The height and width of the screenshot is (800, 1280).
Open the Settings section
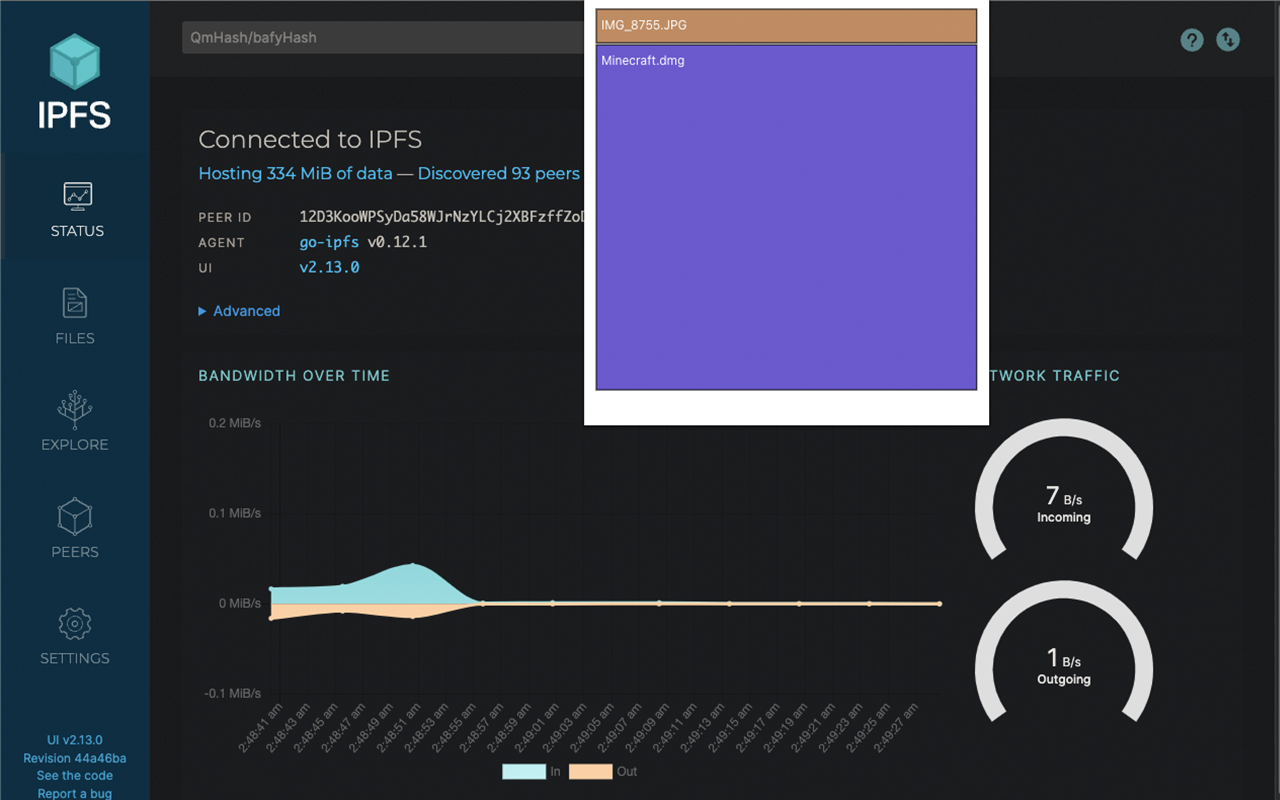click(75, 634)
